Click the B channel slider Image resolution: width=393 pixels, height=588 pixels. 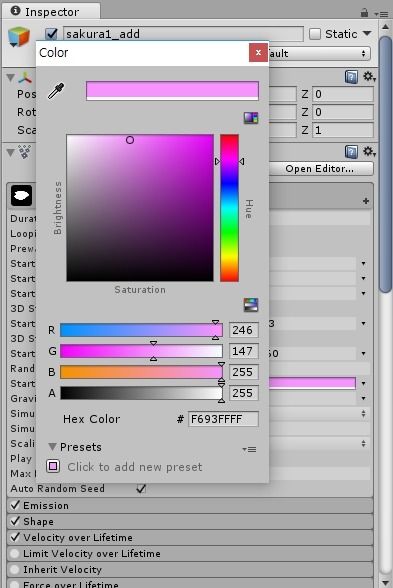click(141, 372)
